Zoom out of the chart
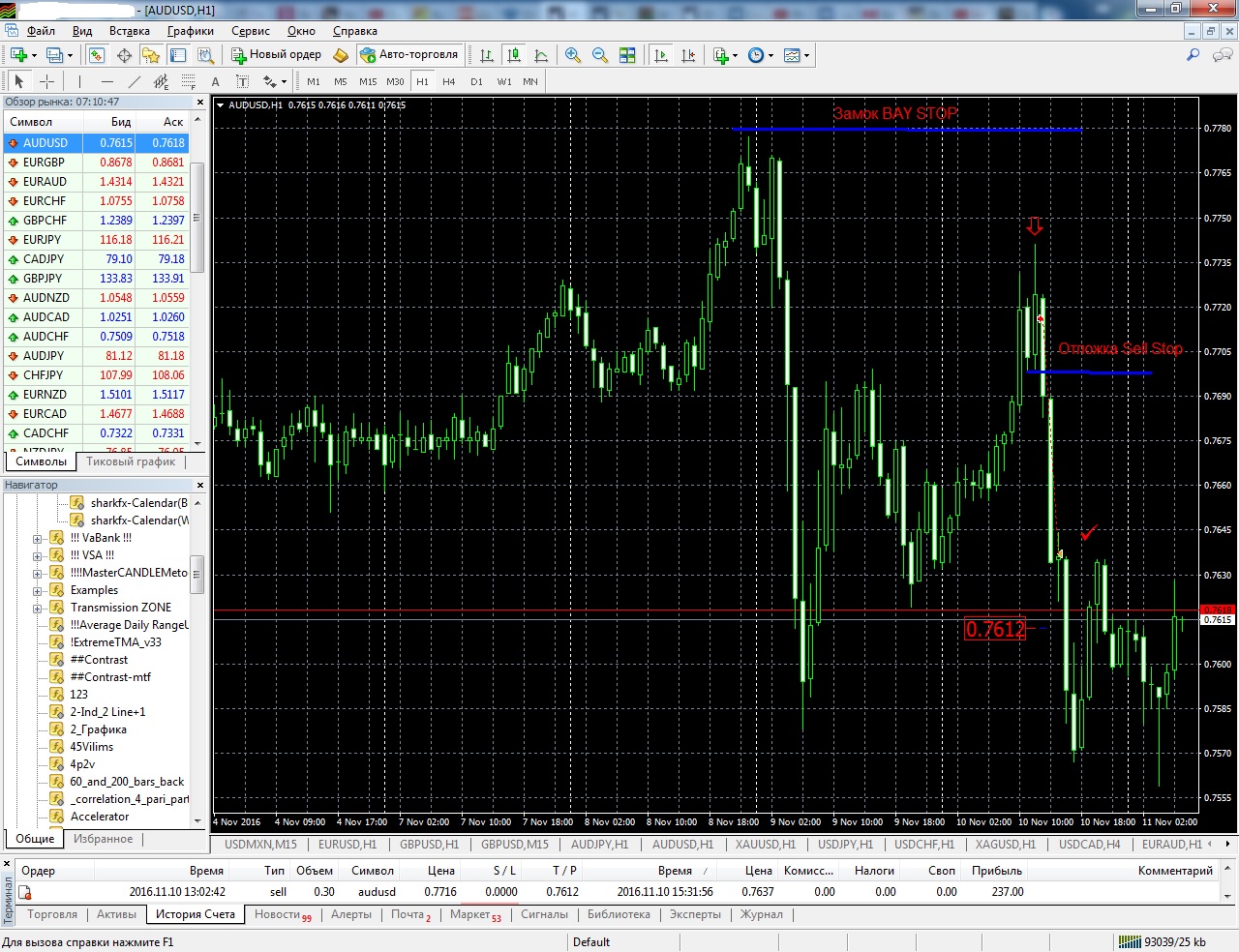This screenshot has height=952, width=1239. coord(600,55)
